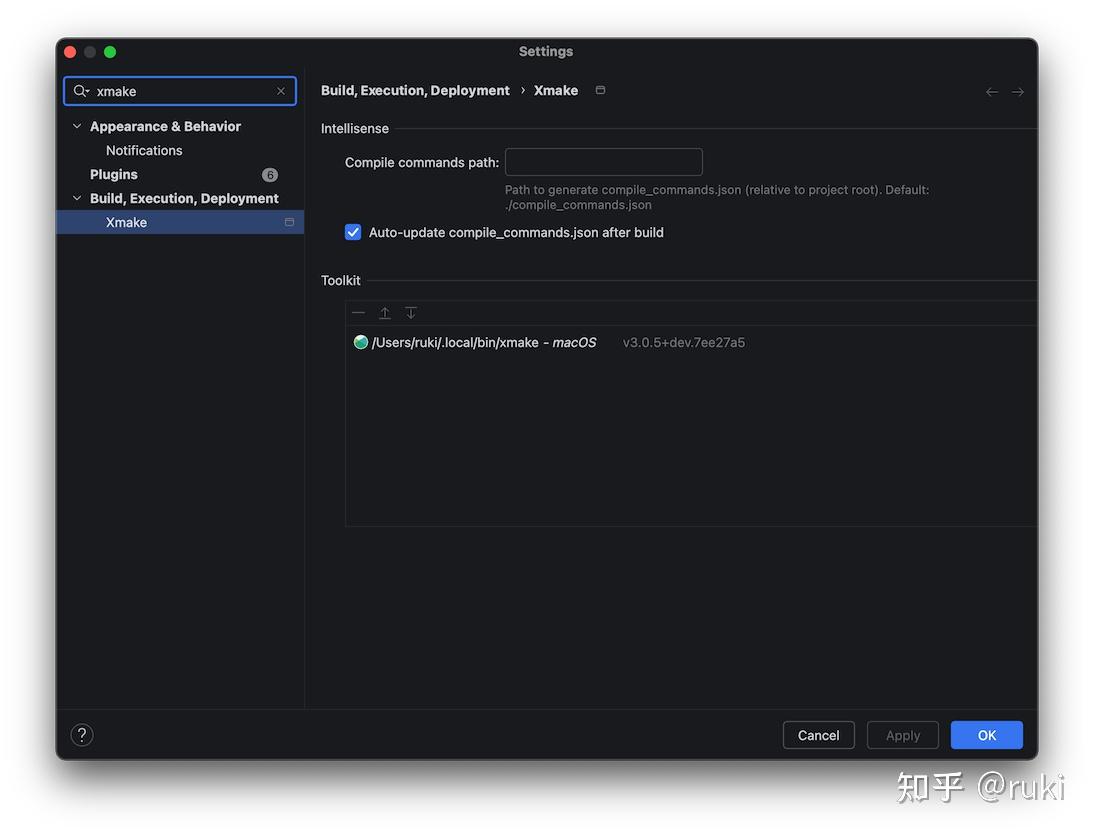Open the Notifications settings page
Viewport: 1094px width, 834px height.
point(144,151)
